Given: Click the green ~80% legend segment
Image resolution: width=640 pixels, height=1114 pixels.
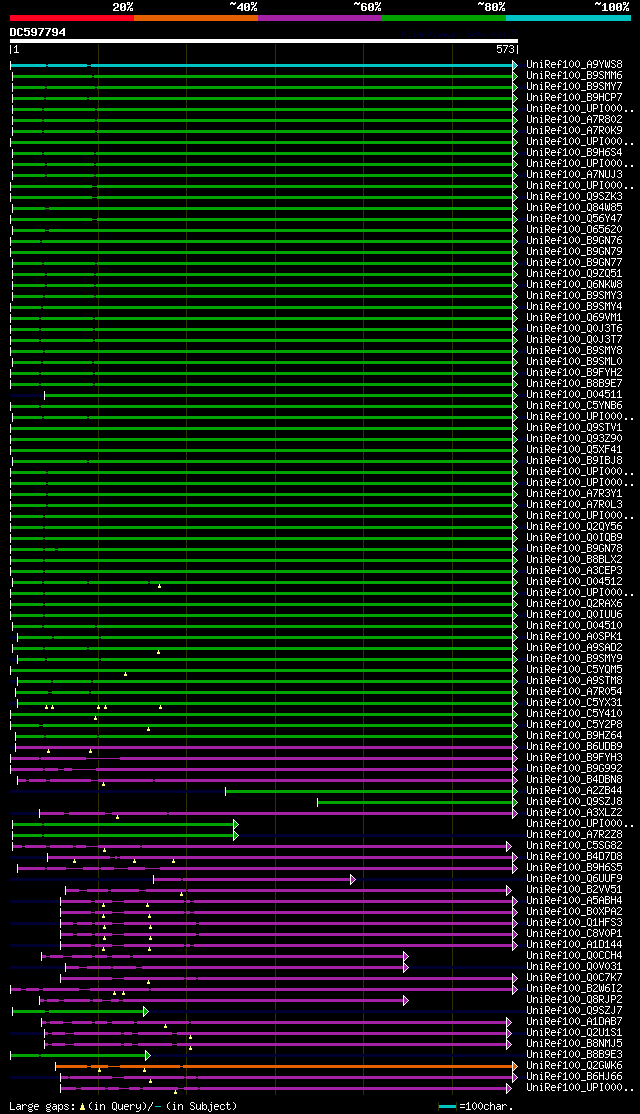Looking at the screenshot, I should [x=443, y=18].
